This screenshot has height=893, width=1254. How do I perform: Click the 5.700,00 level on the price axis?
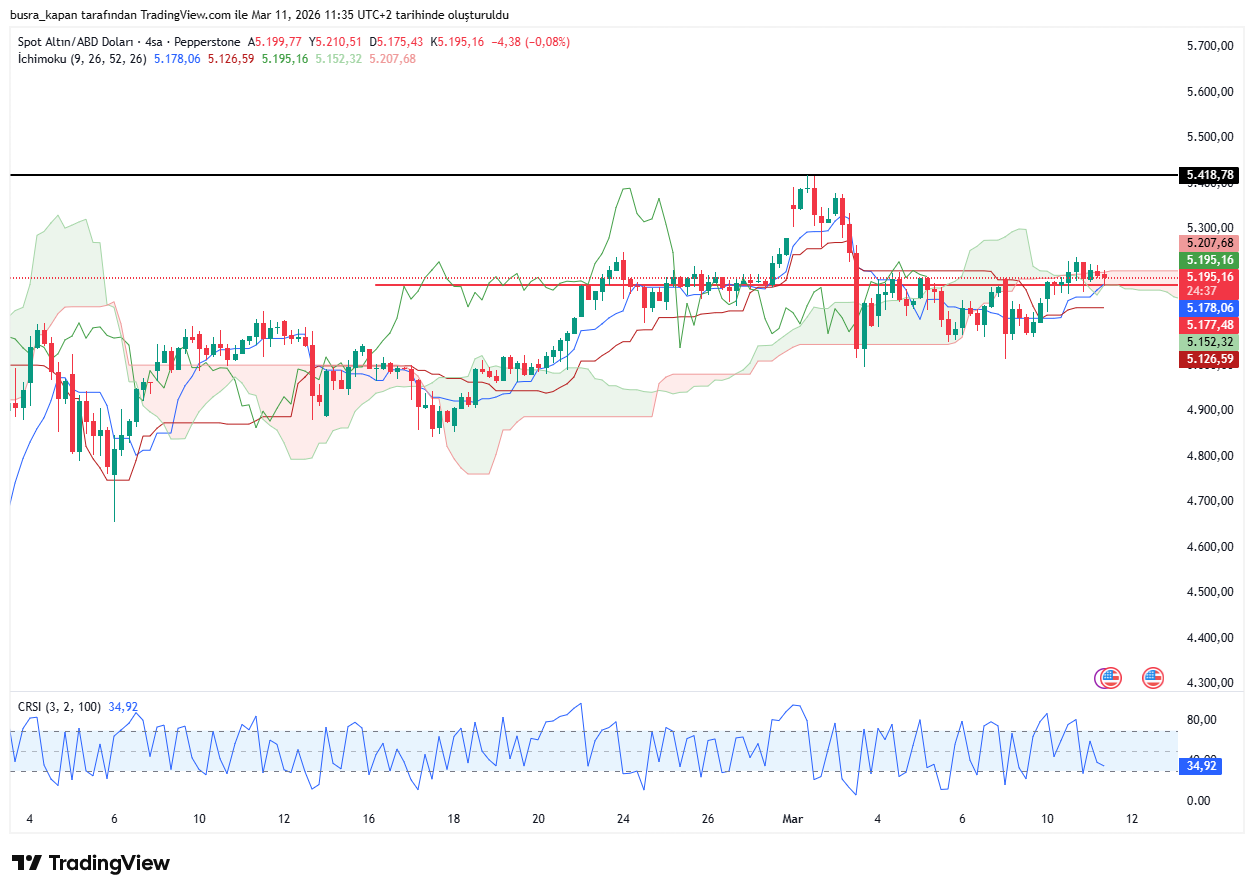pos(1208,46)
